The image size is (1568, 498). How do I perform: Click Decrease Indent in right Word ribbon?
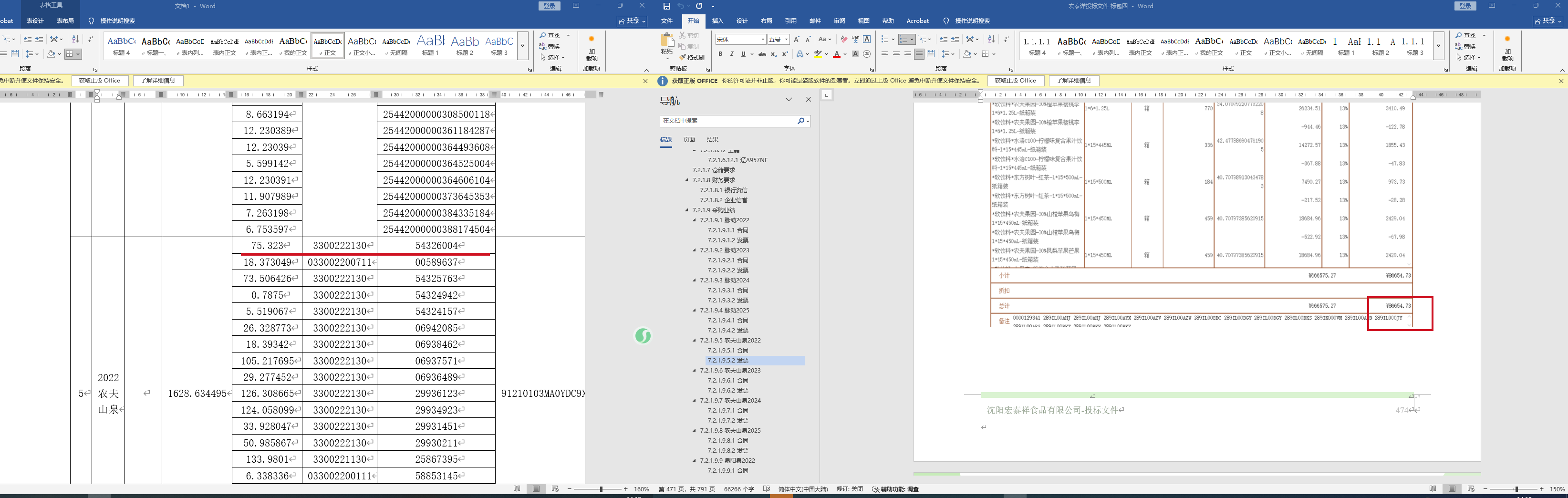pyautogui.click(x=944, y=40)
